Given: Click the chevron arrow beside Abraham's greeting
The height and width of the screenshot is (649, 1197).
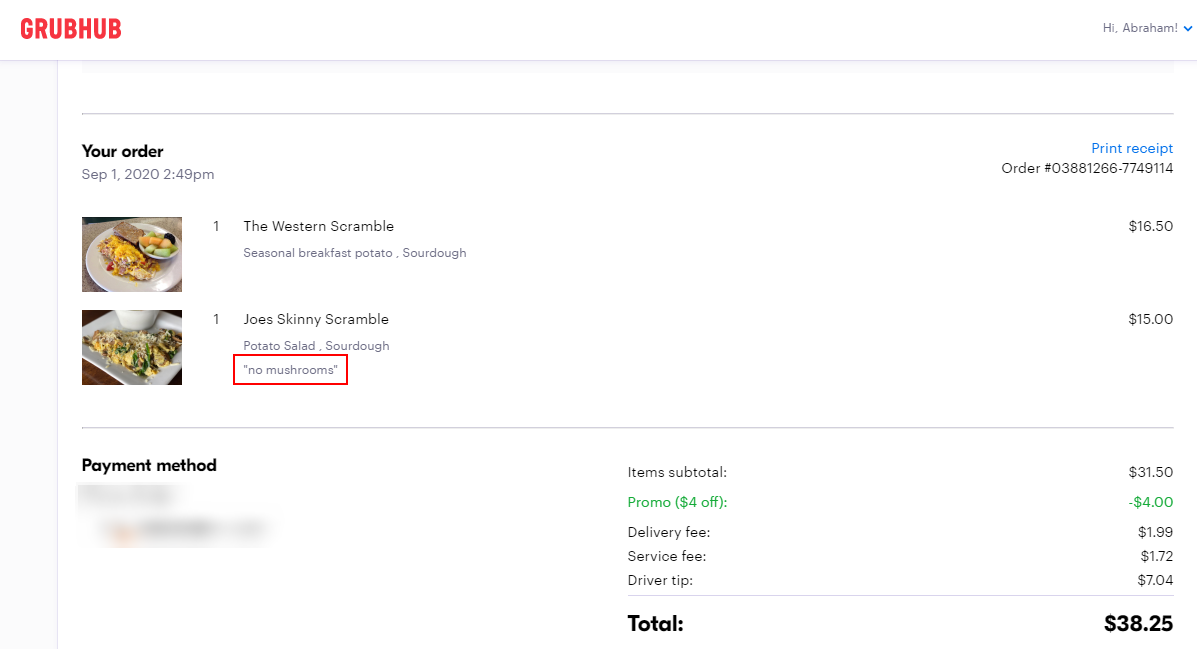Looking at the screenshot, I should pos(1188,29).
